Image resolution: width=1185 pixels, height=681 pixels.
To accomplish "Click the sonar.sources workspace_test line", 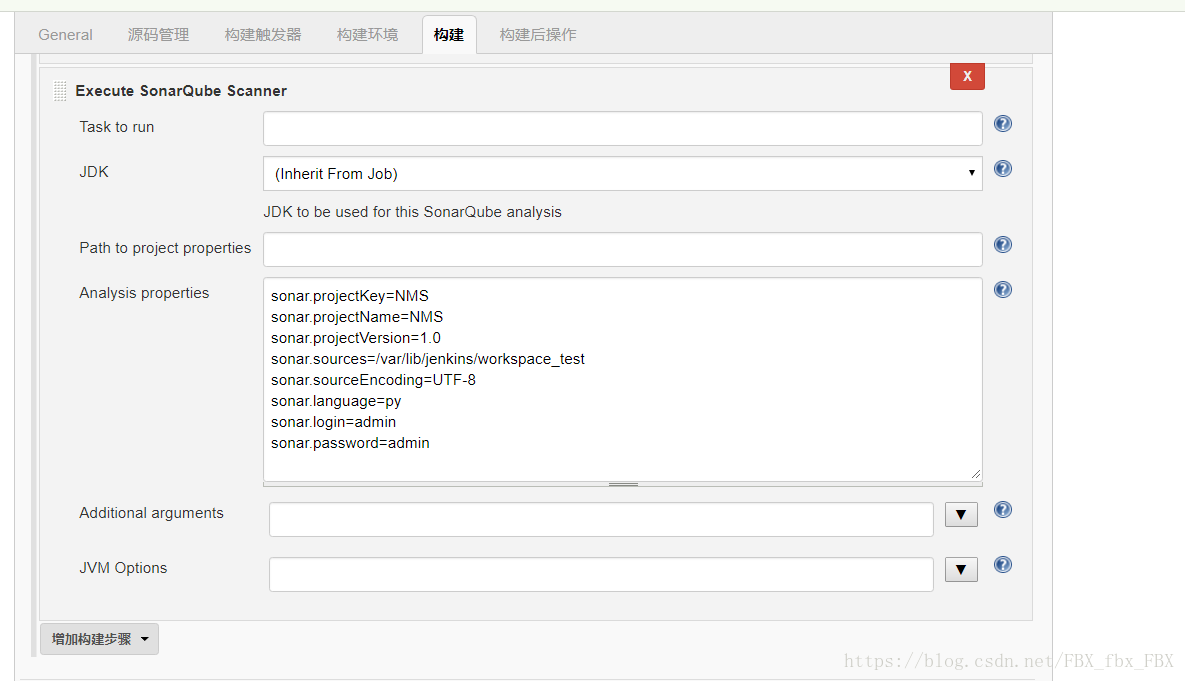I will pyautogui.click(x=428, y=359).
